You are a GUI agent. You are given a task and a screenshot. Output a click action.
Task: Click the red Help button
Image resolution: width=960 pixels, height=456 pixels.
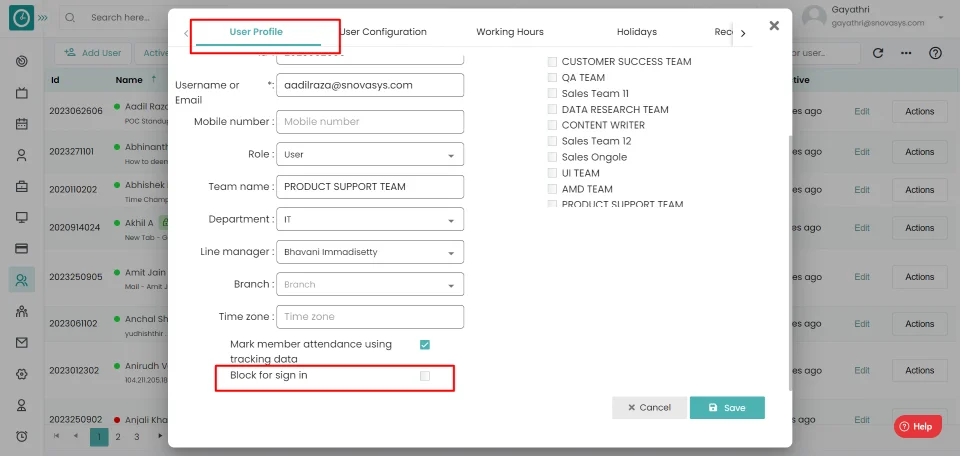pyautogui.click(x=917, y=427)
